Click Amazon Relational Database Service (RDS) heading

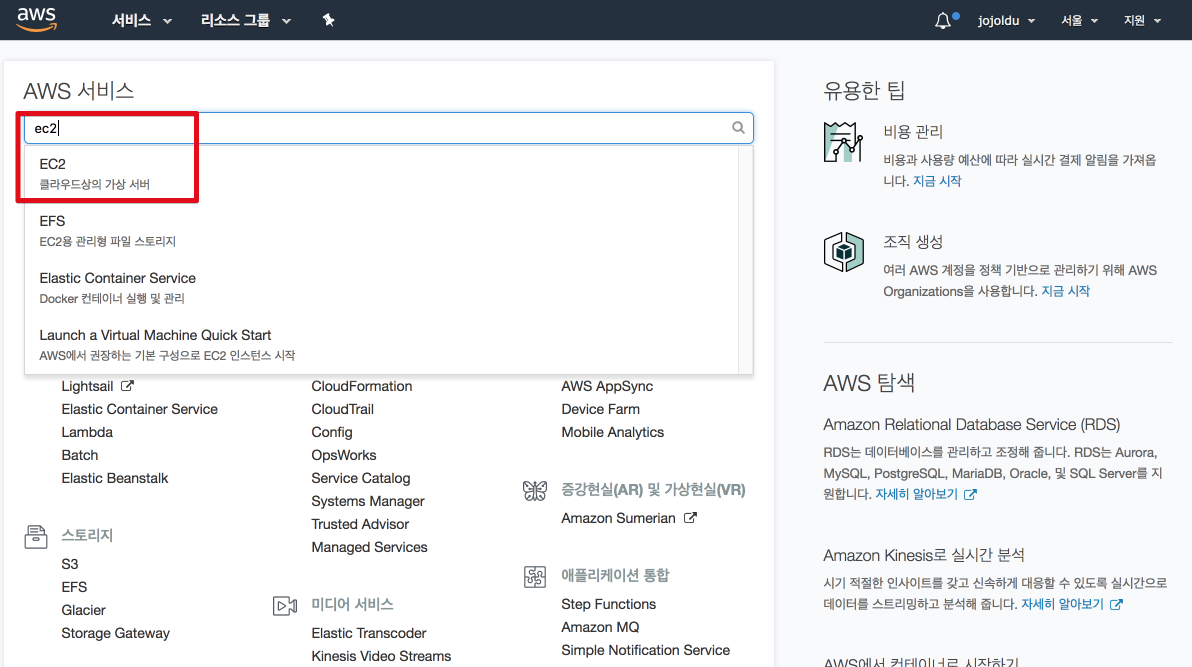(x=972, y=424)
